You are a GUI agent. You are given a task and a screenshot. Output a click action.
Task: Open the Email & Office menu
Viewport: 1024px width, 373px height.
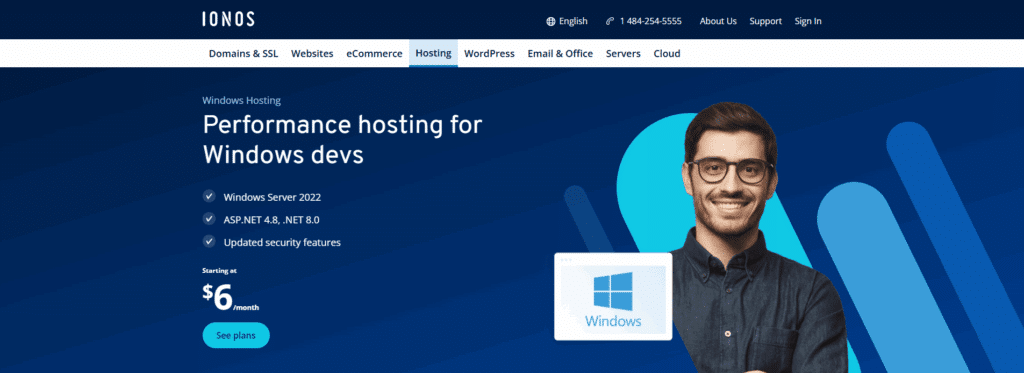pos(560,54)
